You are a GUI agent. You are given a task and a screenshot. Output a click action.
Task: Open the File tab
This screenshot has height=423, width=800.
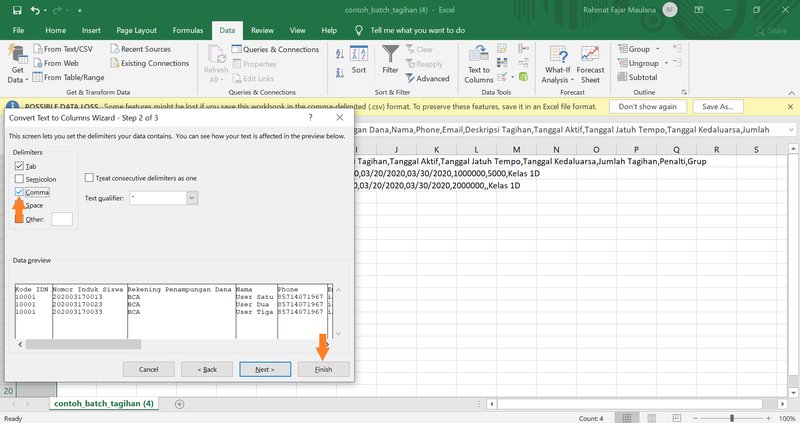[x=18, y=31]
